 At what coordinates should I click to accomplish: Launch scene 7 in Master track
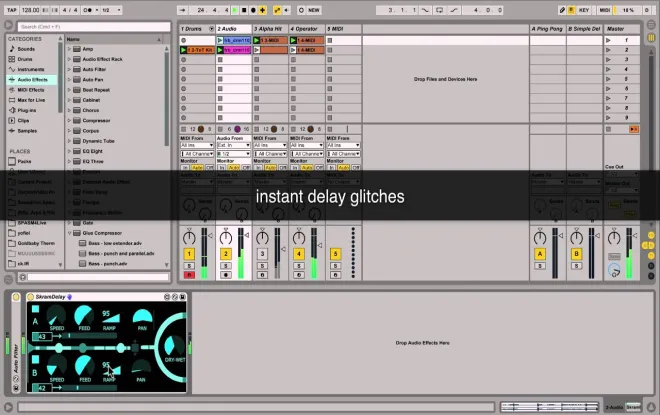coord(608,98)
